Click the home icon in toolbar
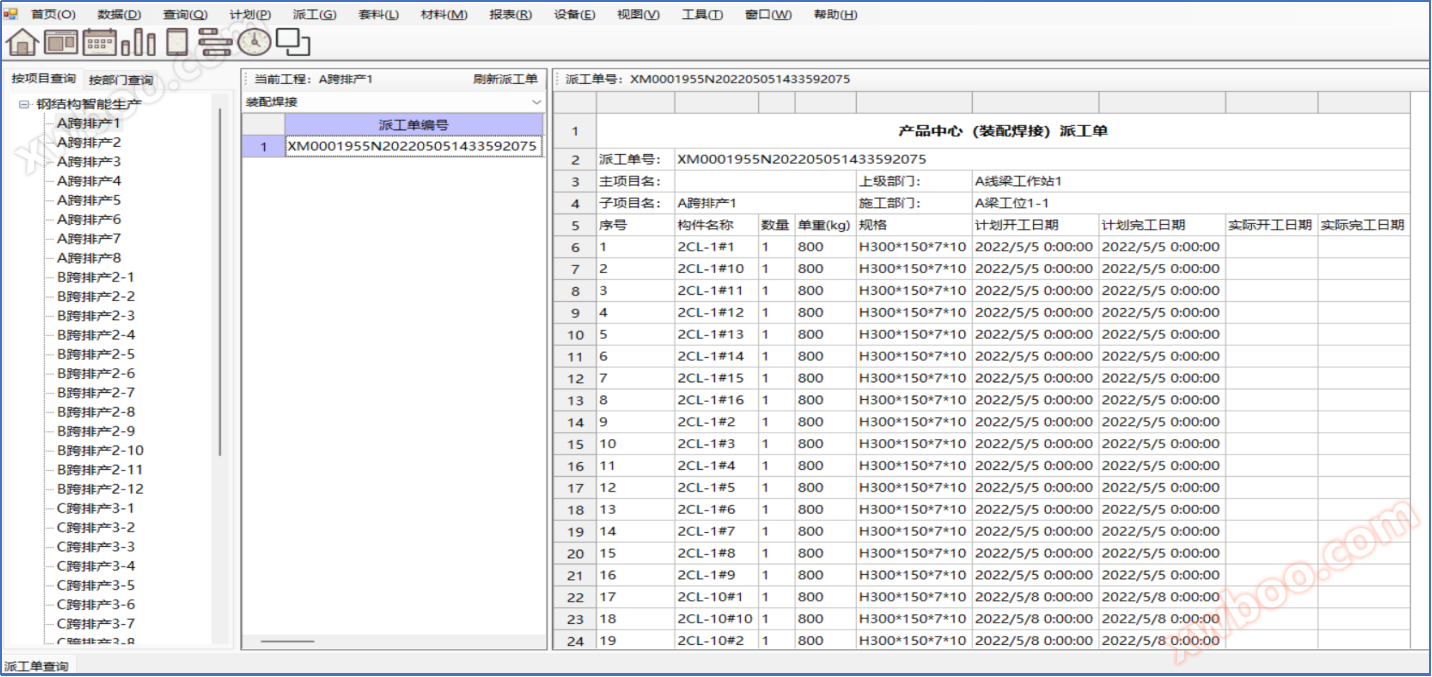This screenshot has height=677, width=1432. [x=22, y=42]
